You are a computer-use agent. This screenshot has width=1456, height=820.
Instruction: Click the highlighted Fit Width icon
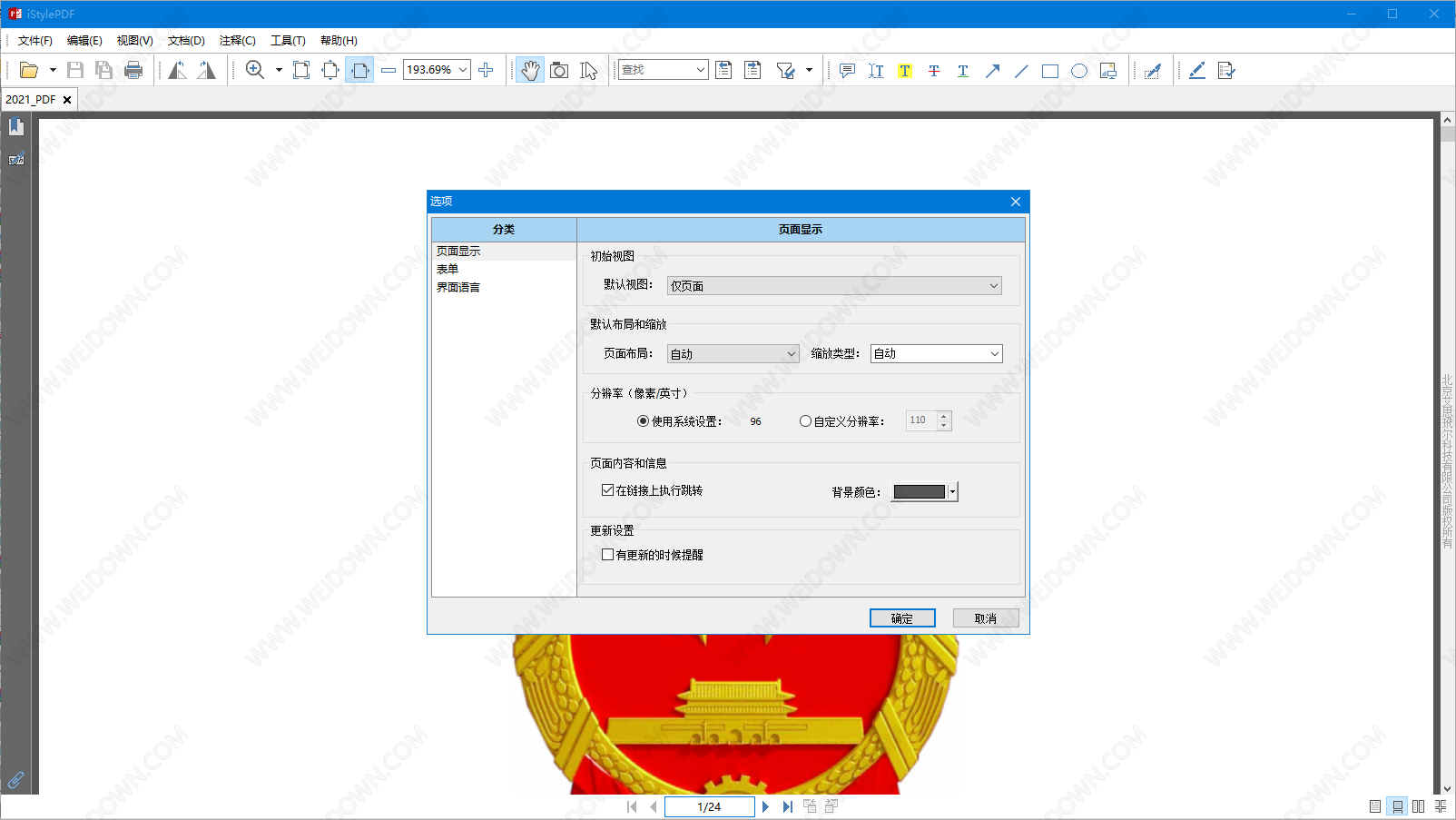359,70
